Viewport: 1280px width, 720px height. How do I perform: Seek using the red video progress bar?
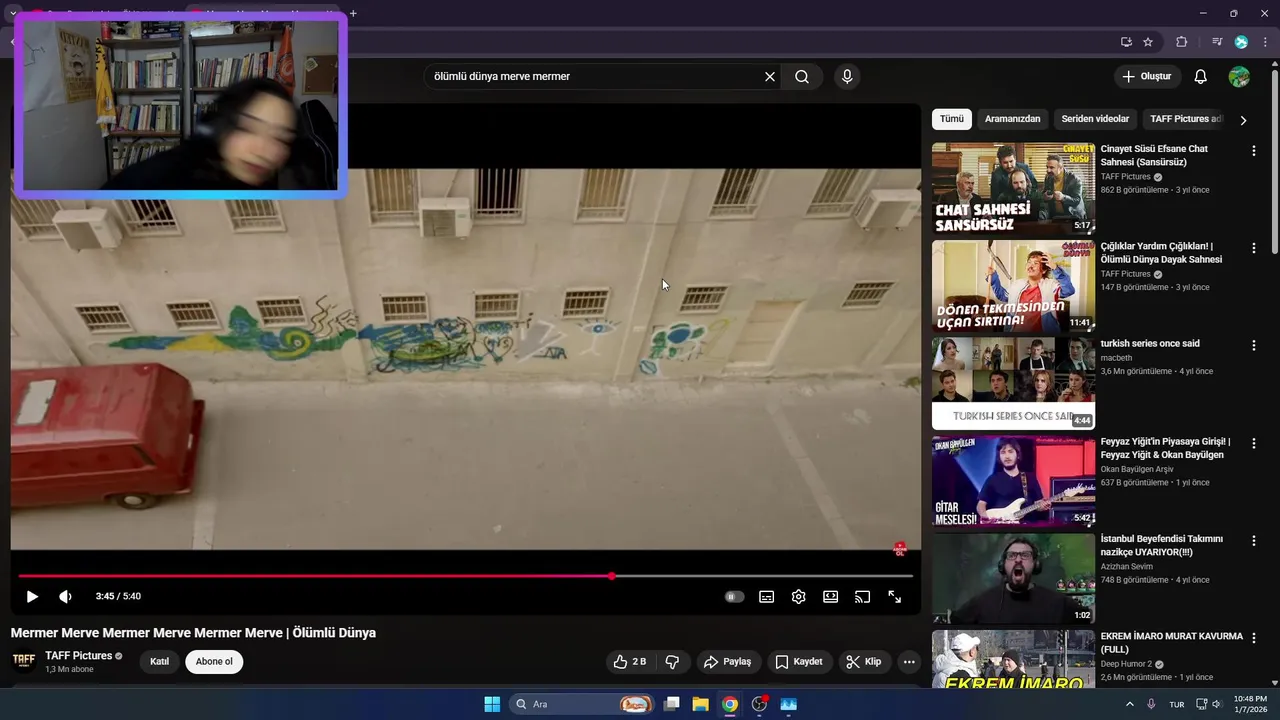coord(465,576)
